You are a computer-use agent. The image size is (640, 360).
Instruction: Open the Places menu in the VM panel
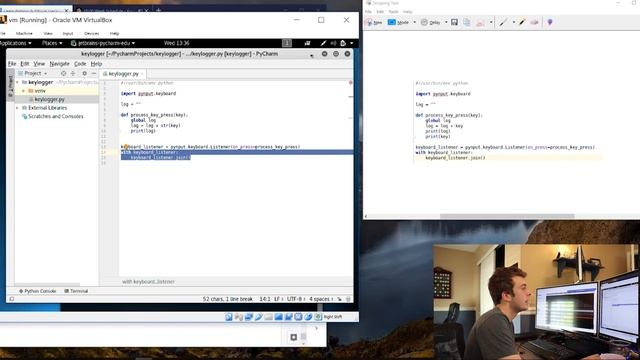coord(52,43)
